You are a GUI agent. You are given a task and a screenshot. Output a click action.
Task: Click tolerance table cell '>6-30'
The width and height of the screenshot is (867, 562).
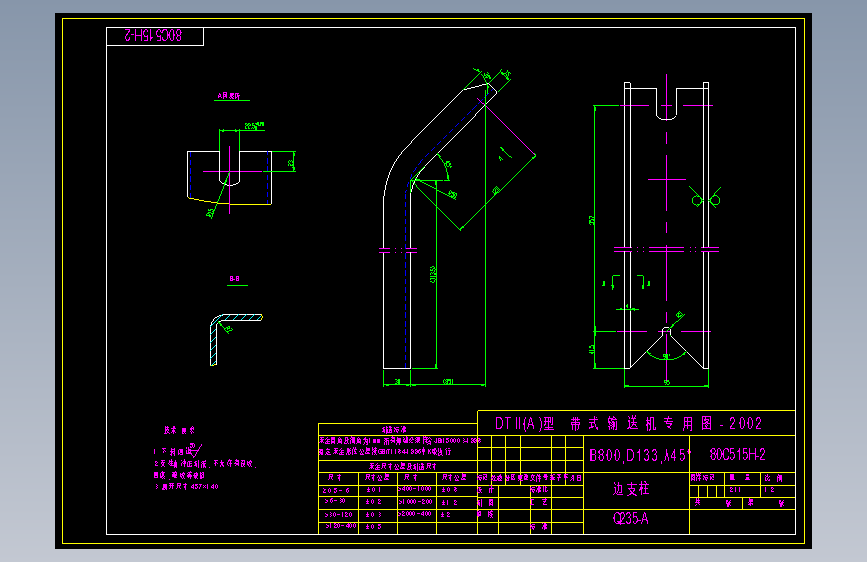tap(335, 501)
